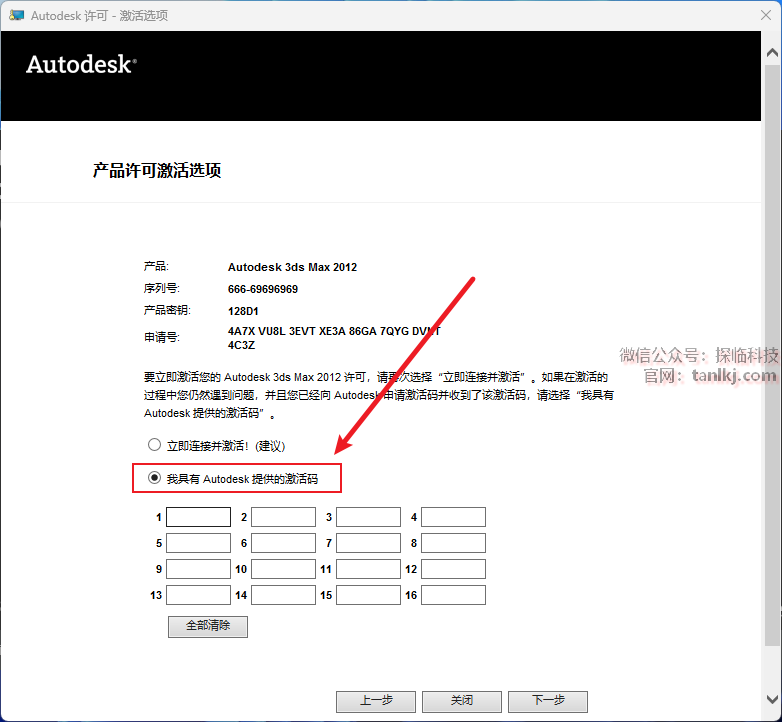Screen dimensions: 782x722
Task: Go back with the 上一步 button
Action: [x=376, y=701]
